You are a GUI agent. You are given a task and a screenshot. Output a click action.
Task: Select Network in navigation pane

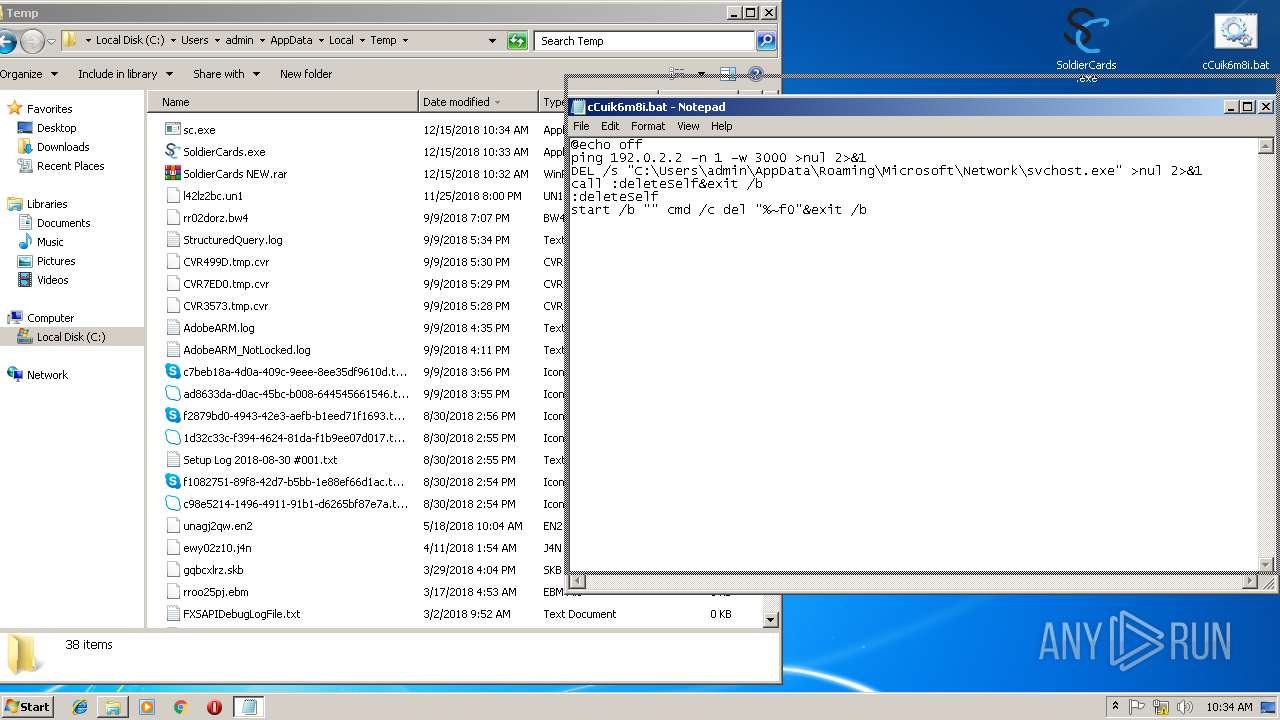click(x=47, y=375)
